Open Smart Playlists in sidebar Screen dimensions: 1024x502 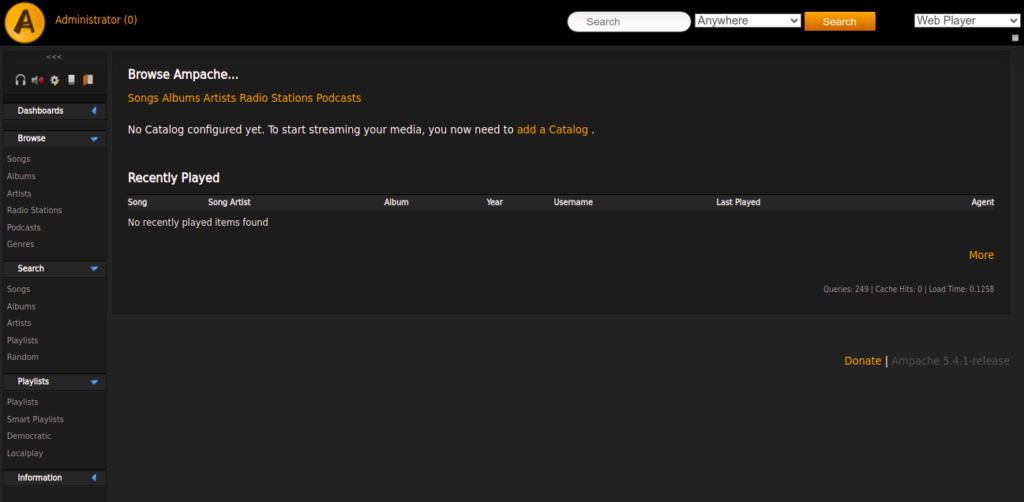35,419
